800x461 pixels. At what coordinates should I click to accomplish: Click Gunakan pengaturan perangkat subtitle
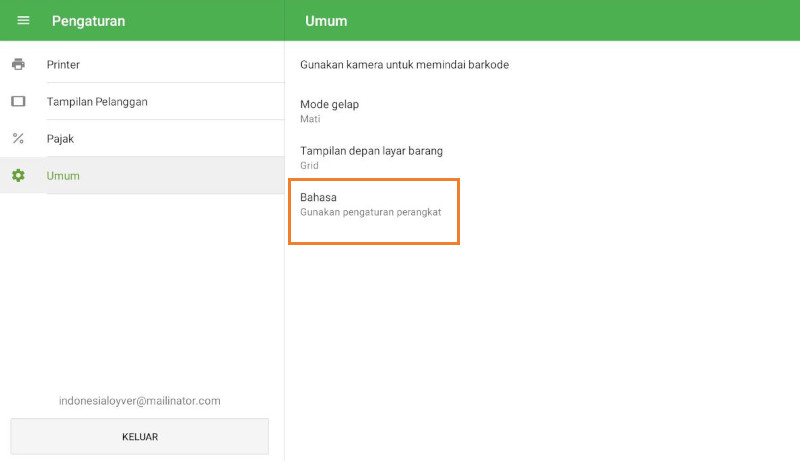point(370,212)
